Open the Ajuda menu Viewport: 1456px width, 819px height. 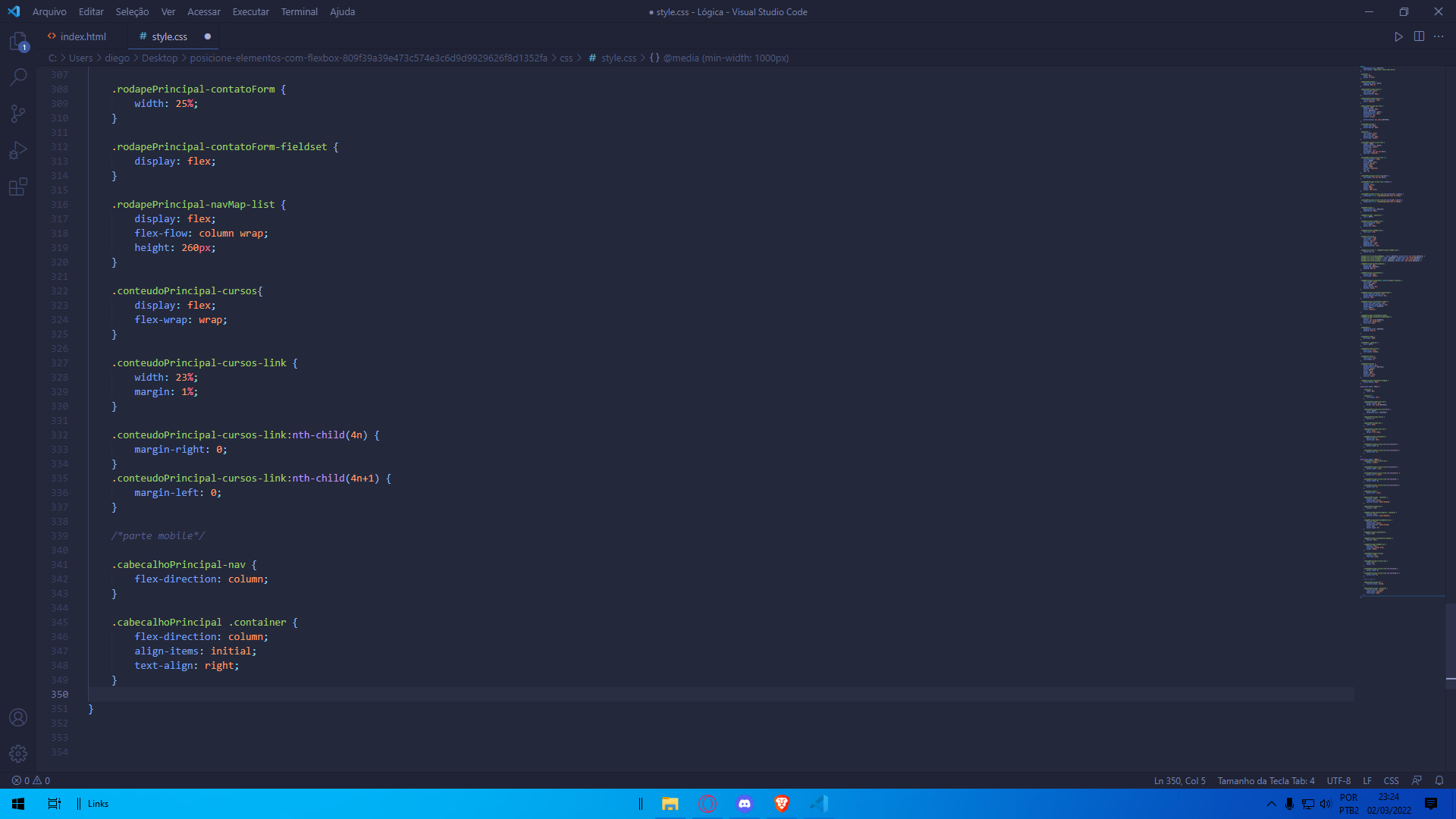pos(342,11)
